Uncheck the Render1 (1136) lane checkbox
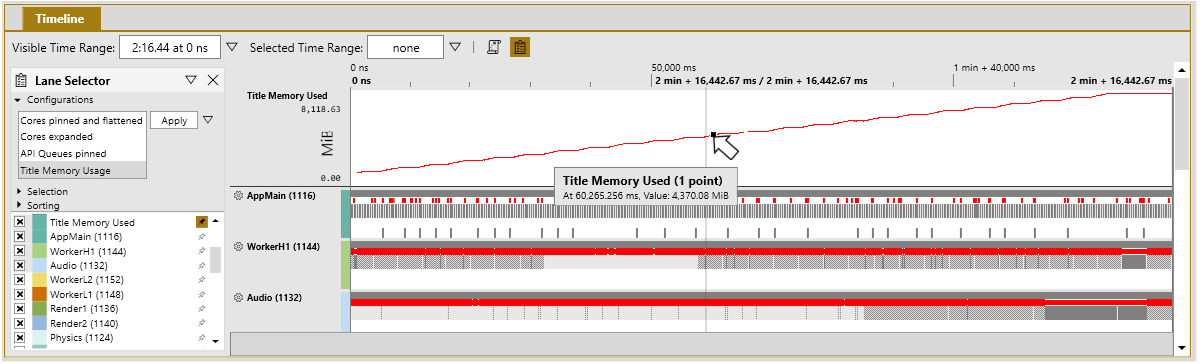Screen dimensions: 1203x364 19,309
